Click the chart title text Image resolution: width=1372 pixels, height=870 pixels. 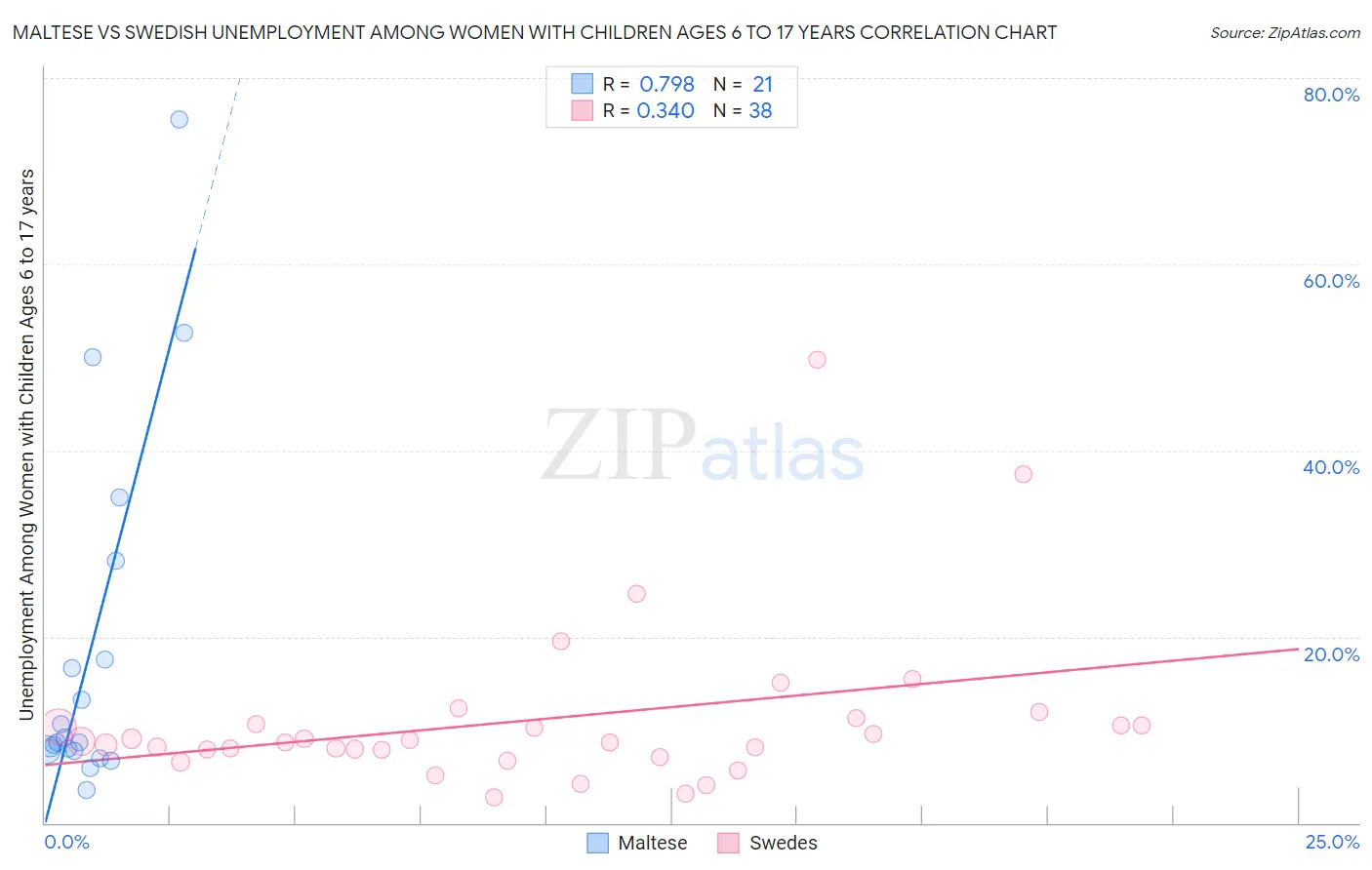click(x=535, y=32)
